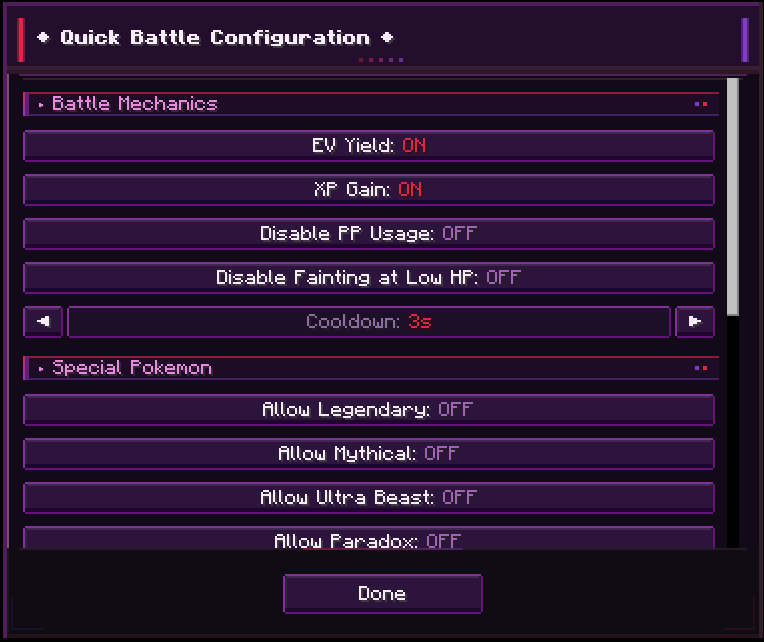This screenshot has height=642, width=764.
Task: Click the diamond icon before the Quick Battle title
Action: (x=43, y=38)
